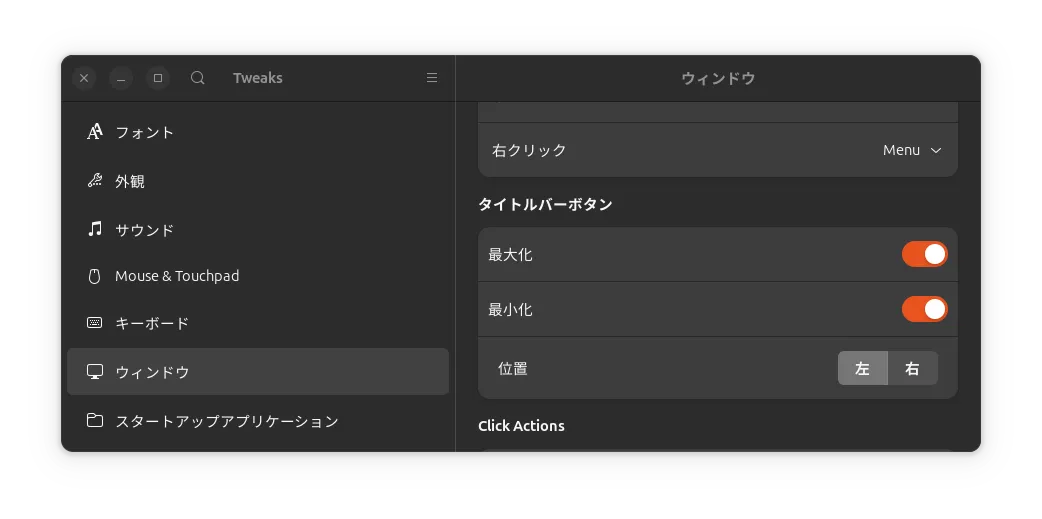Screen dimensions: 1042x519
Task: Click the サウンド music note icon
Action: click(95, 229)
